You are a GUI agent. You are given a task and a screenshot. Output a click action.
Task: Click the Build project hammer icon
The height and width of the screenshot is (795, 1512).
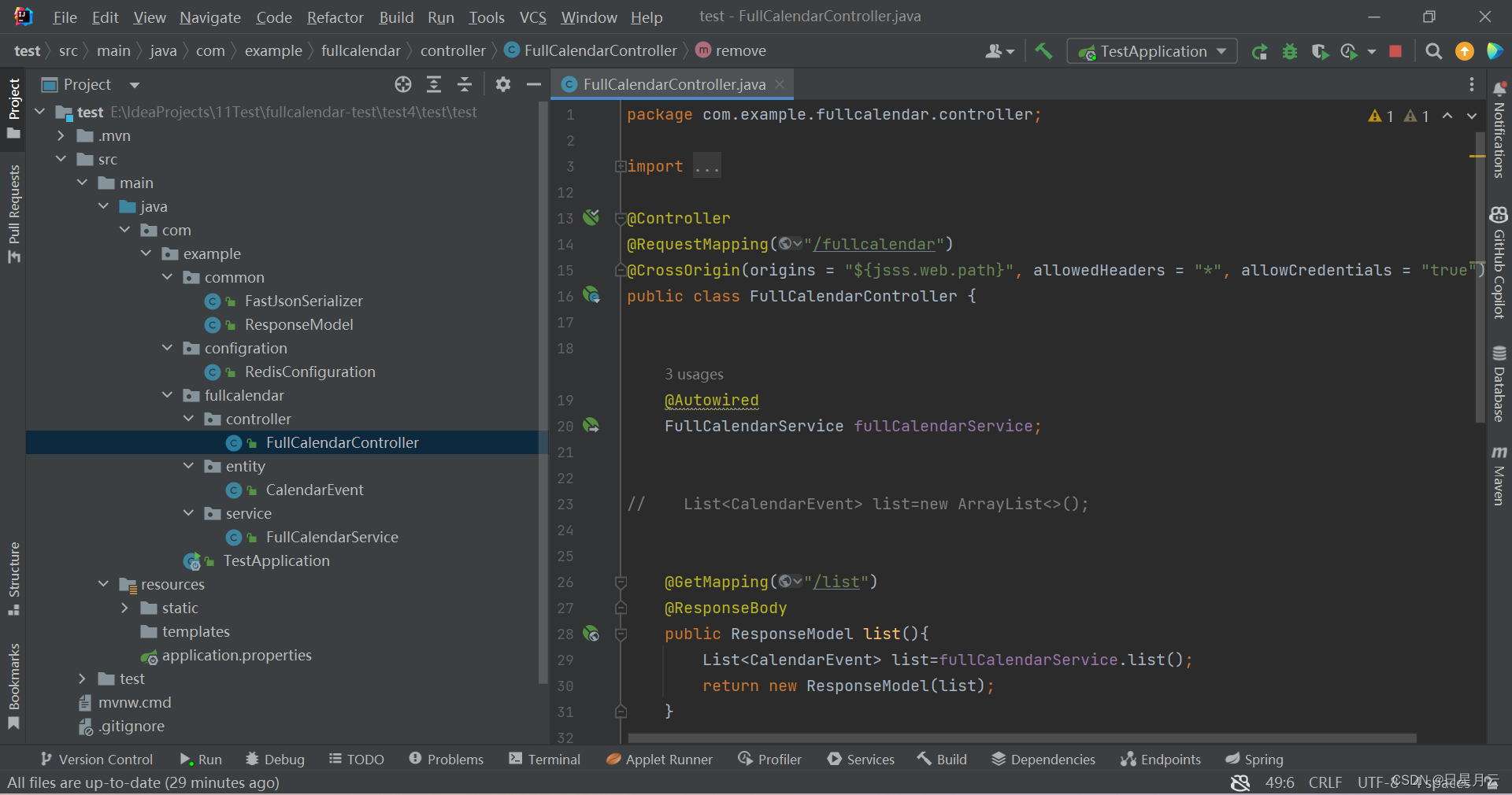tap(1043, 51)
